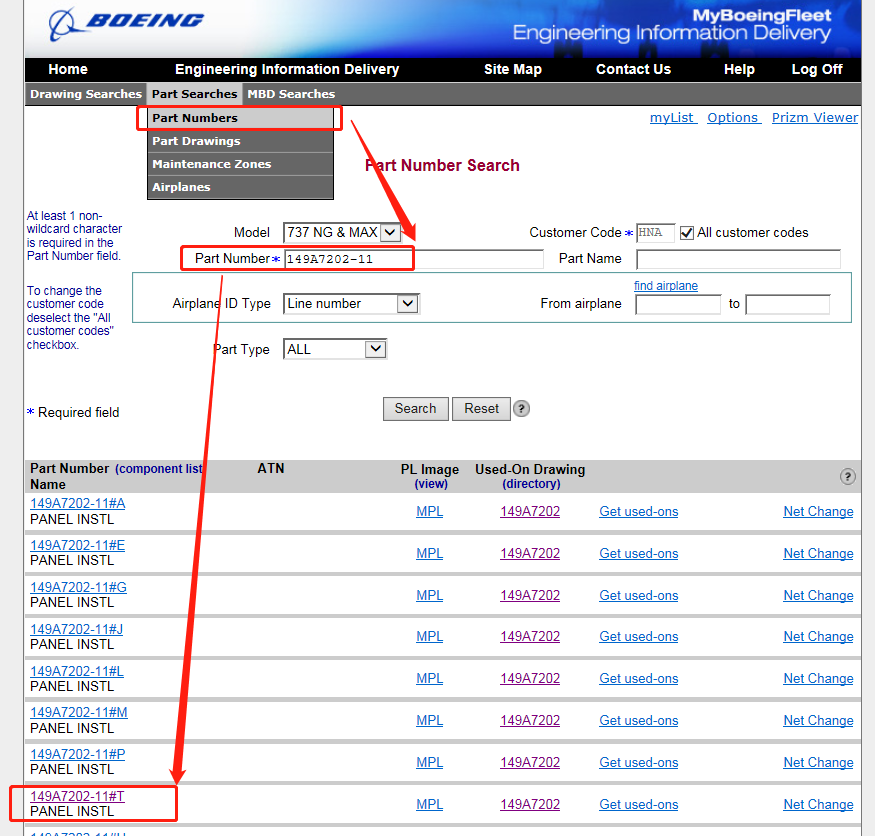875x836 pixels.
Task: View Net Change for 149A7202-11#A
Action: click(x=819, y=512)
